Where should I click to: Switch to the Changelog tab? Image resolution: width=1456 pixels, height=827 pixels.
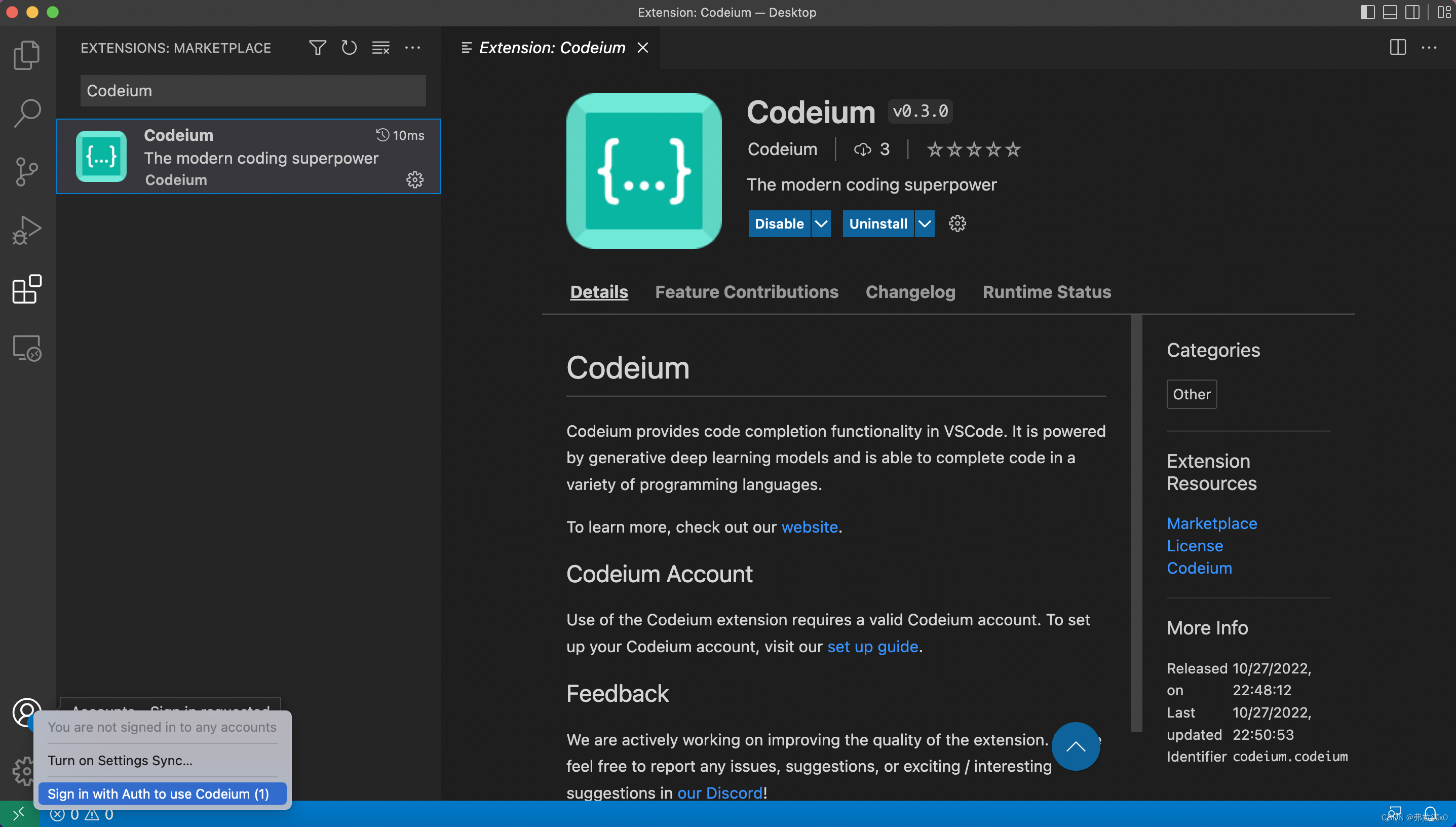(910, 291)
